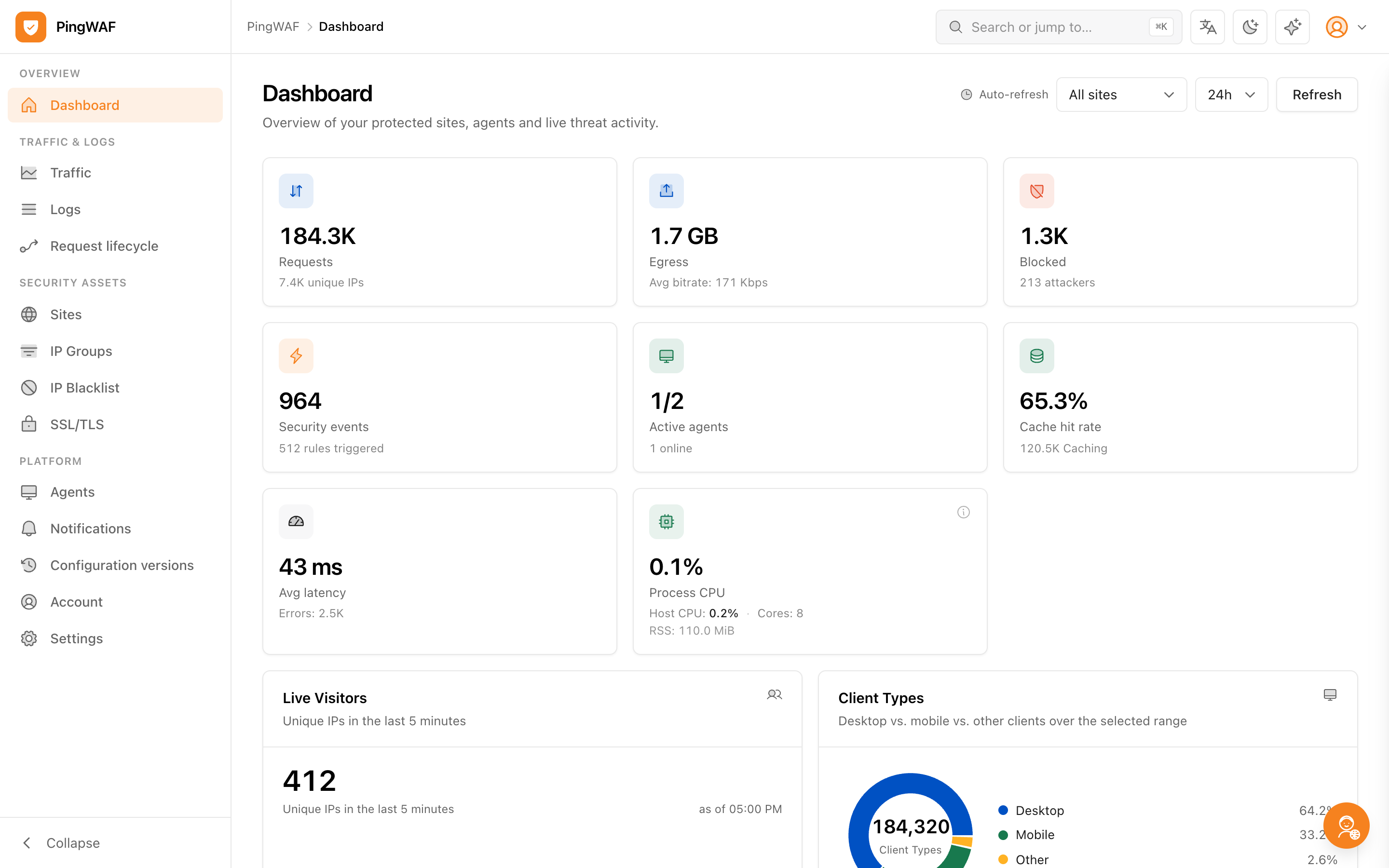This screenshot has height=868, width=1389.
Task: Open Traffic page
Action: (115, 173)
